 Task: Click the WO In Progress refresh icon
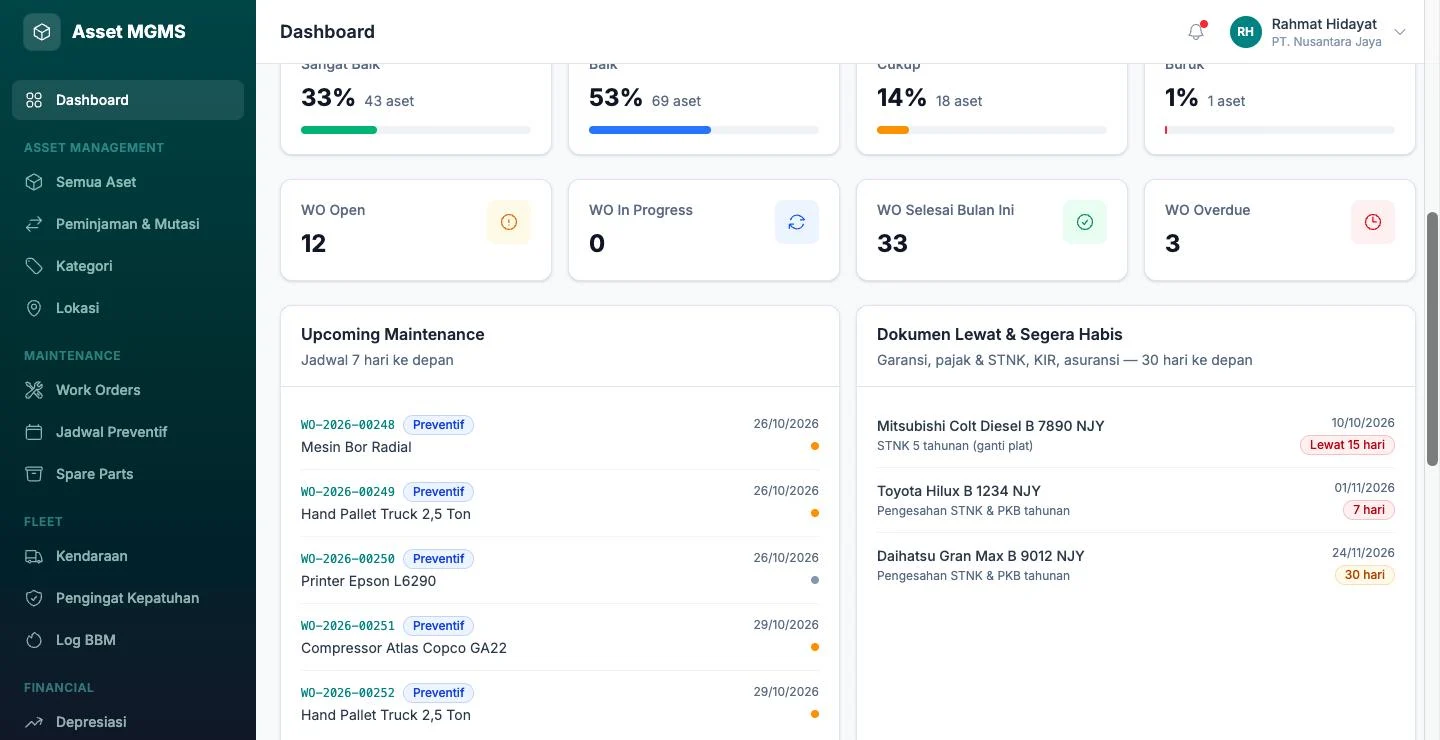[x=797, y=222]
